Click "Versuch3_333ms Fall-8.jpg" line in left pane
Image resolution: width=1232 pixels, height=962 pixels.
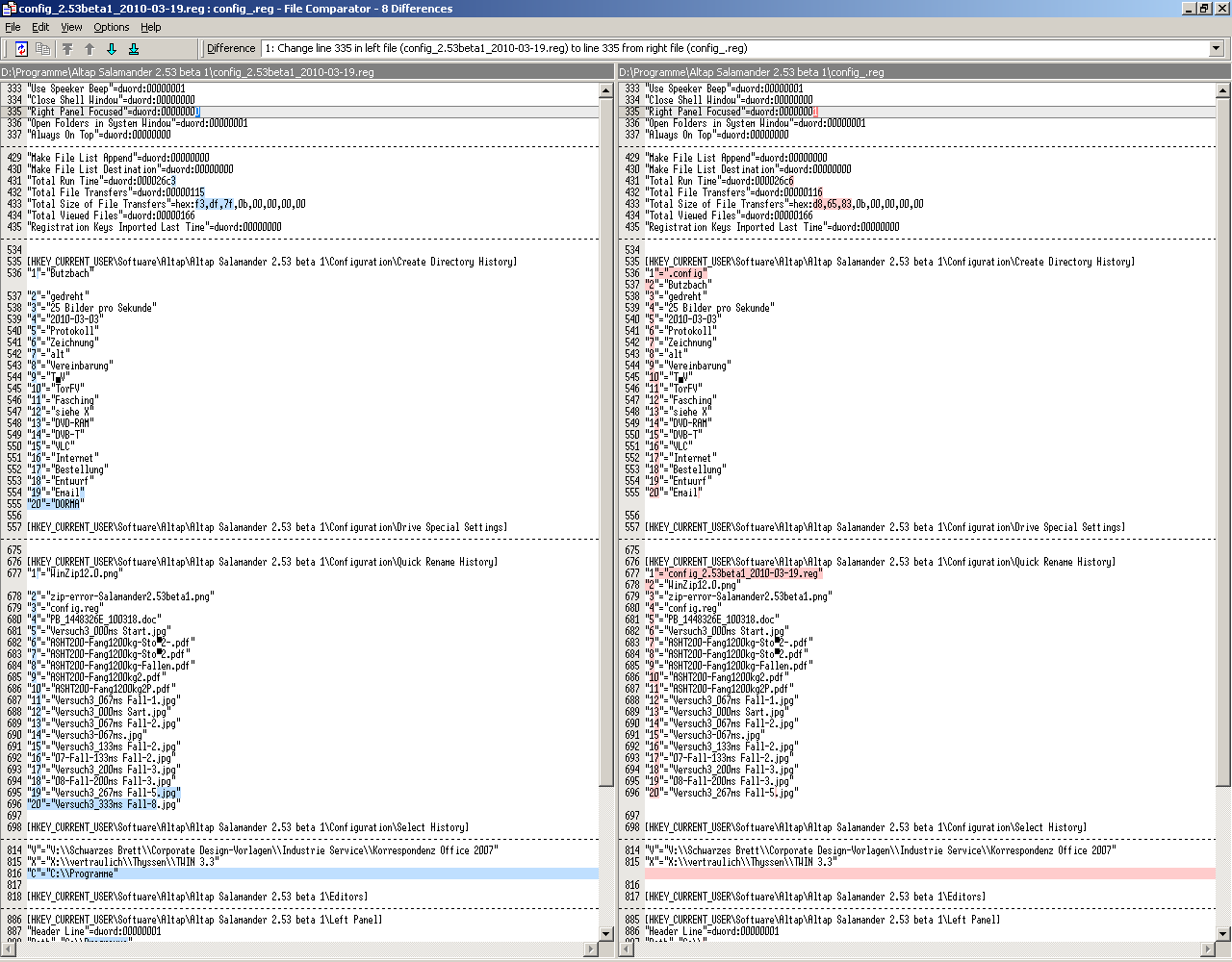point(103,804)
